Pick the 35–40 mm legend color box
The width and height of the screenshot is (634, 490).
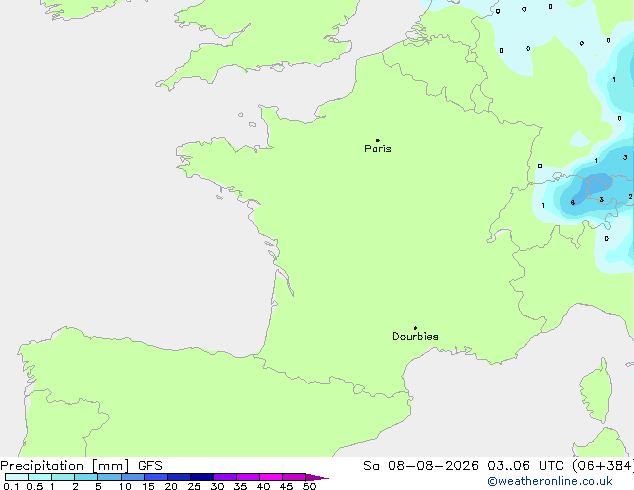247,477
